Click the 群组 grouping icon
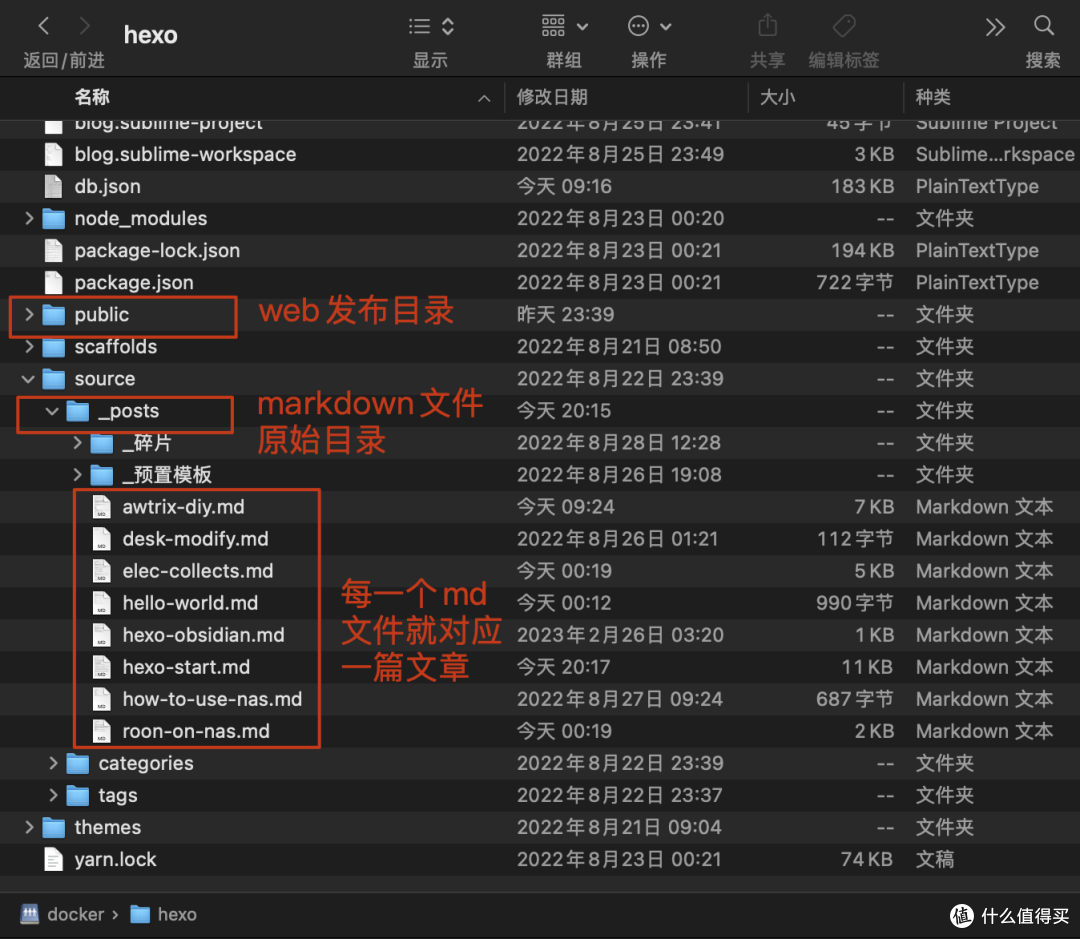The width and height of the screenshot is (1080, 939). (555, 25)
